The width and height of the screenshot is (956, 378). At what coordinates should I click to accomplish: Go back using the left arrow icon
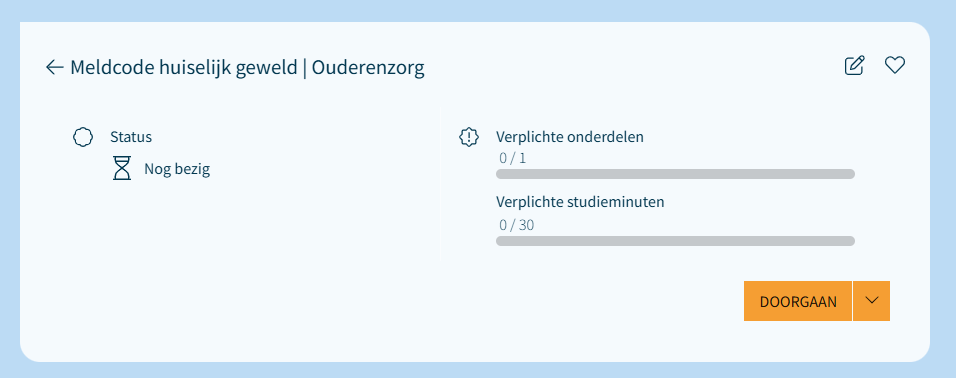[54, 67]
